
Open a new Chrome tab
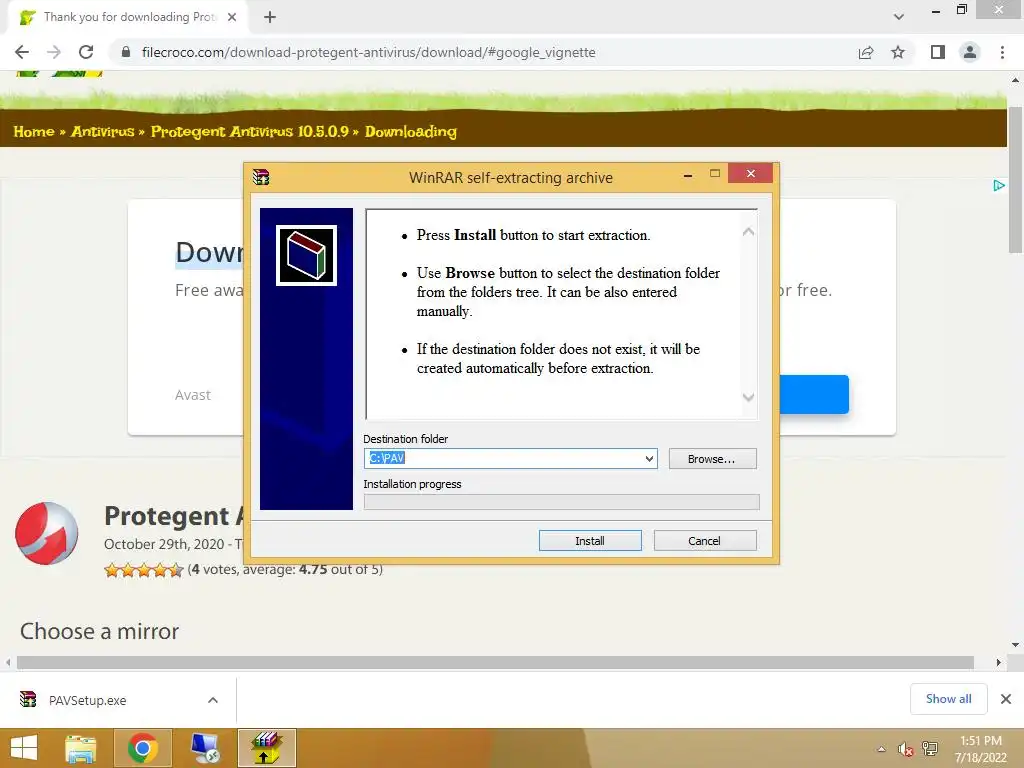(270, 17)
